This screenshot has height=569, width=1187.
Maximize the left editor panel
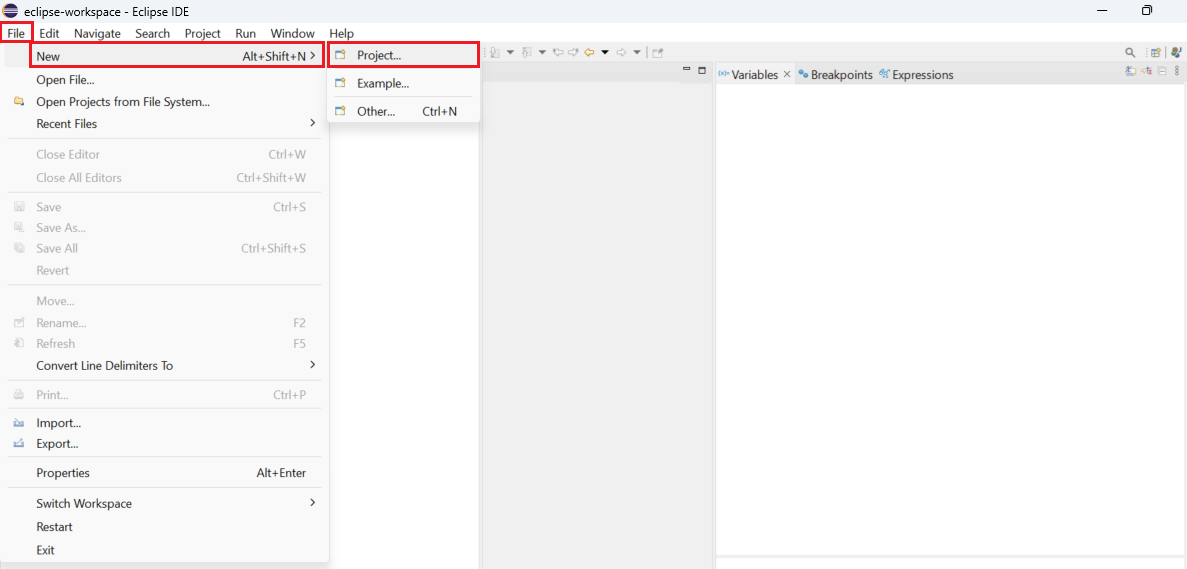pyautogui.click(x=702, y=70)
